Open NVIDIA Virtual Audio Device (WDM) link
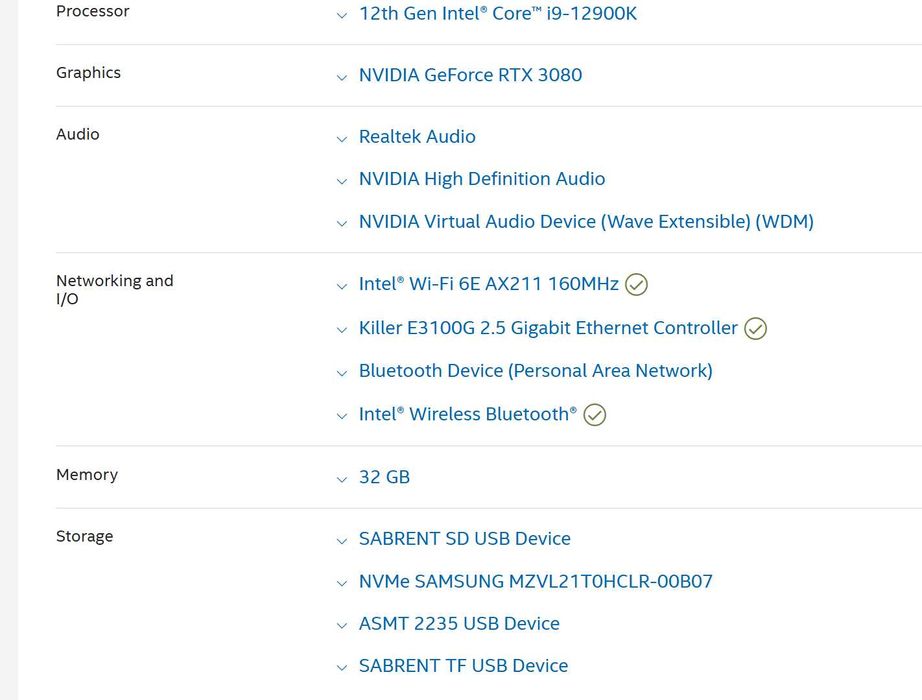Viewport: 922px width, 700px height. [x=586, y=222]
